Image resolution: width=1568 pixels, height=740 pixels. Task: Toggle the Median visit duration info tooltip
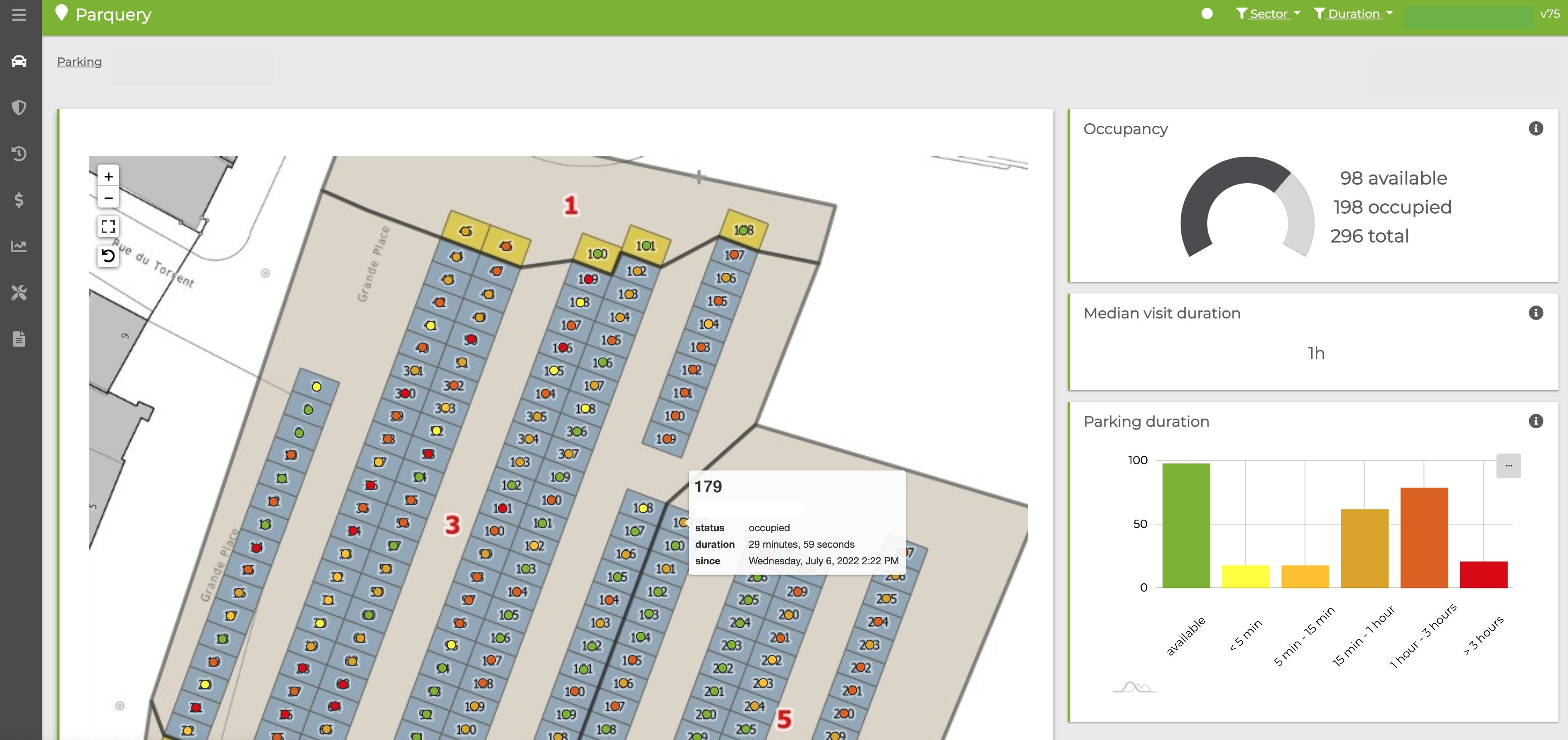click(x=1536, y=312)
